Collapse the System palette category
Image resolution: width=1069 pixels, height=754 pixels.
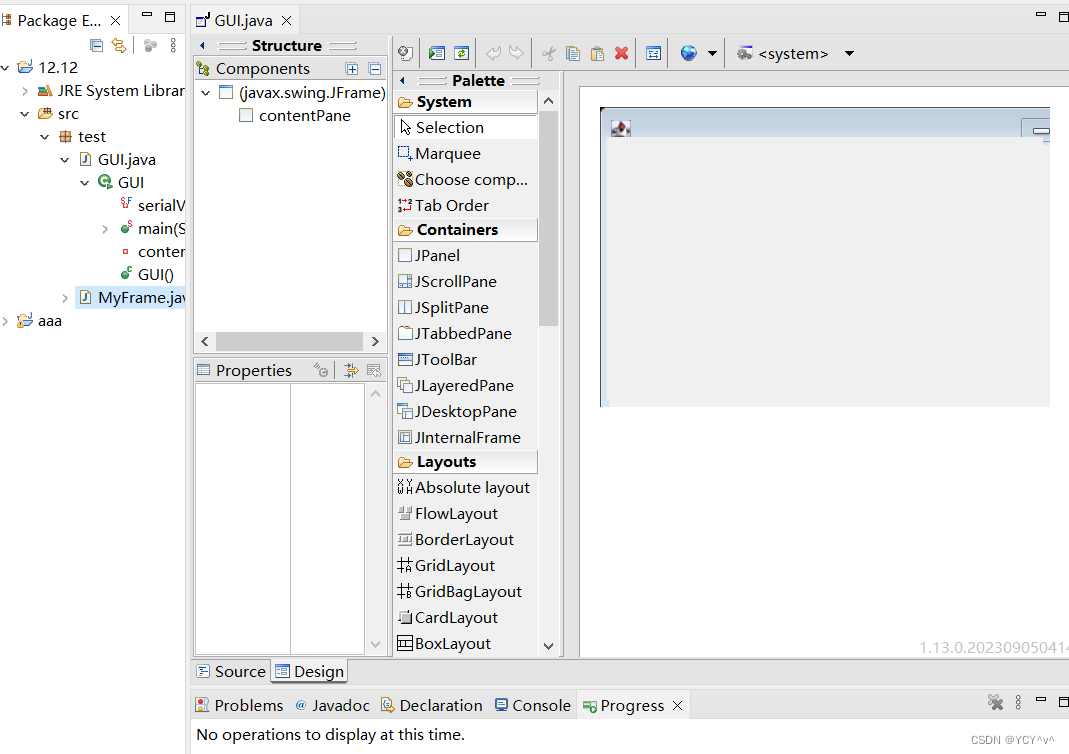(x=466, y=102)
